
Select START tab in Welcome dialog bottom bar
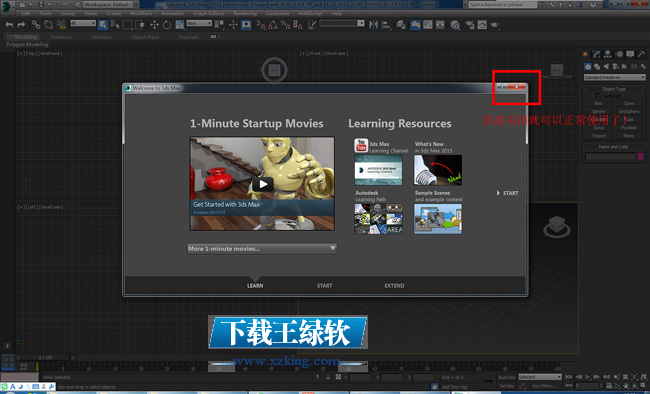[x=325, y=285]
